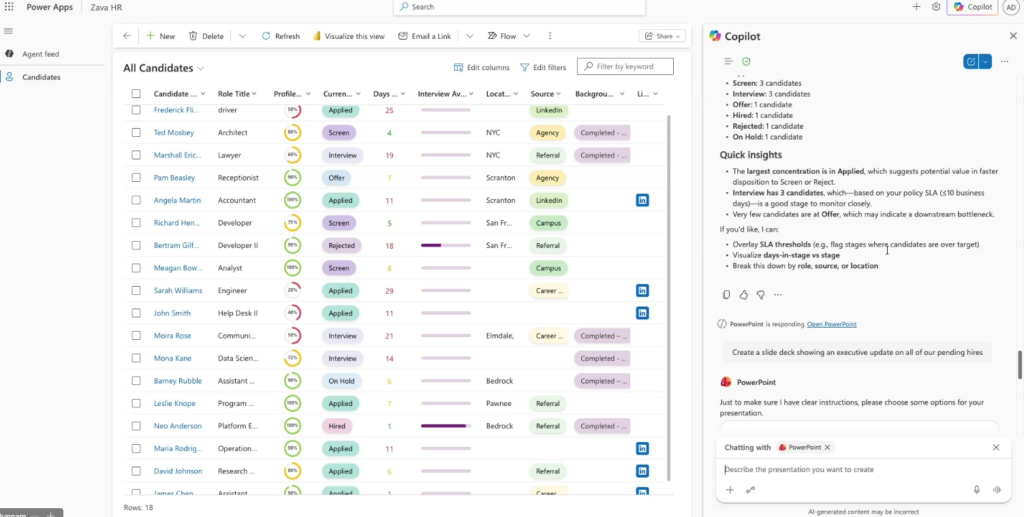Click the thumbs up icon in Copilot
This screenshot has height=517, width=1024.
point(743,295)
